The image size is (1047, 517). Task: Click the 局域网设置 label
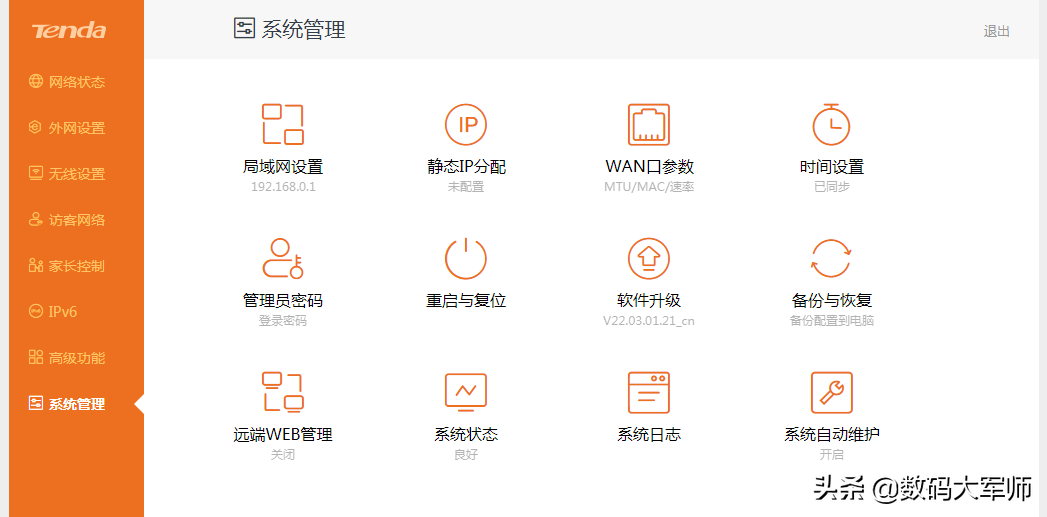pos(282,166)
